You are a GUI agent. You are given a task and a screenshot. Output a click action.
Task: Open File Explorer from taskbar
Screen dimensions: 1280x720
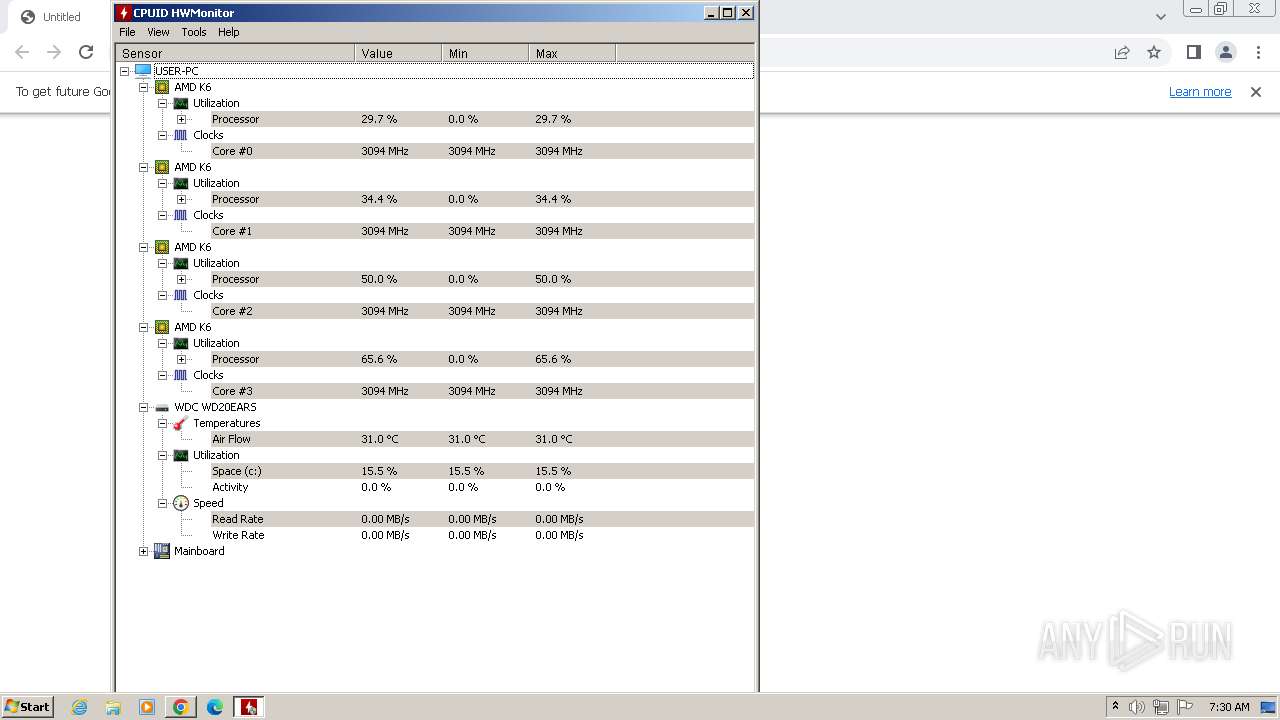(x=113, y=707)
